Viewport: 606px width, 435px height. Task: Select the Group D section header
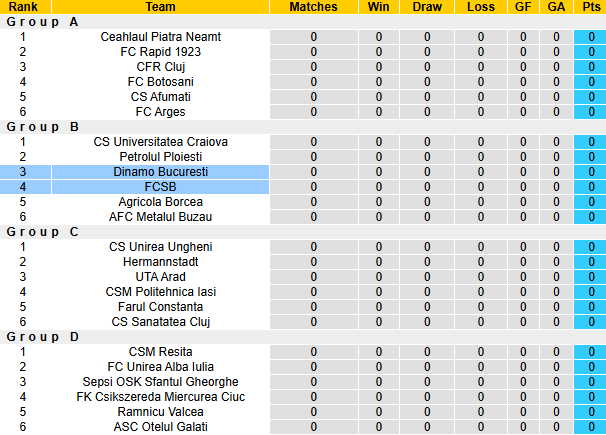[x=43, y=337]
